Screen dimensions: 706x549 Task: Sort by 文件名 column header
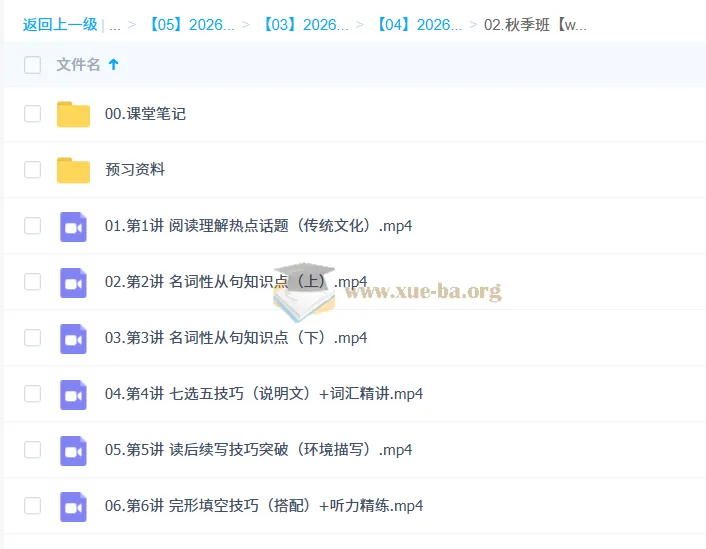pos(78,64)
